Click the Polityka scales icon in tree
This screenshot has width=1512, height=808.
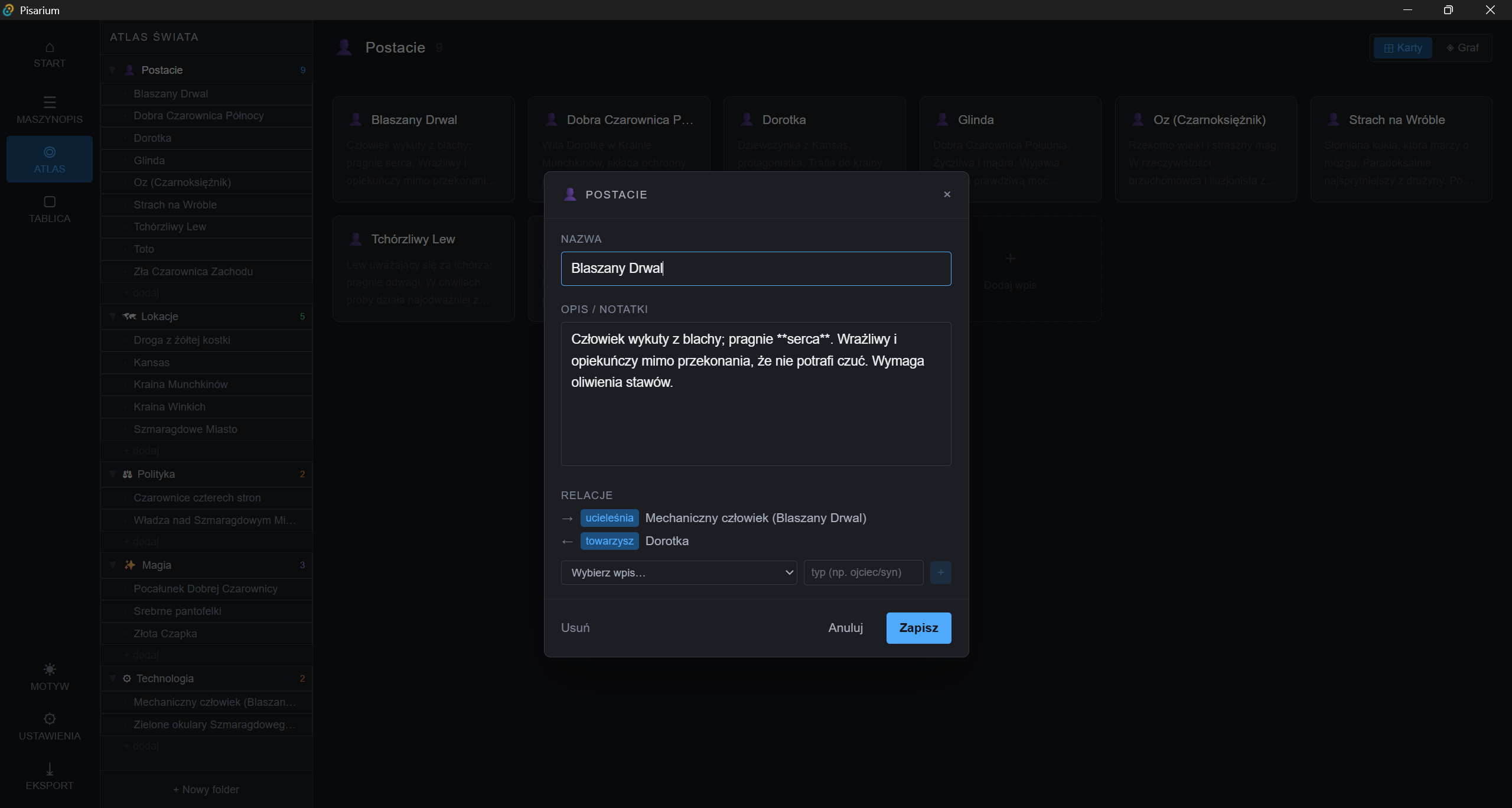tap(127, 474)
